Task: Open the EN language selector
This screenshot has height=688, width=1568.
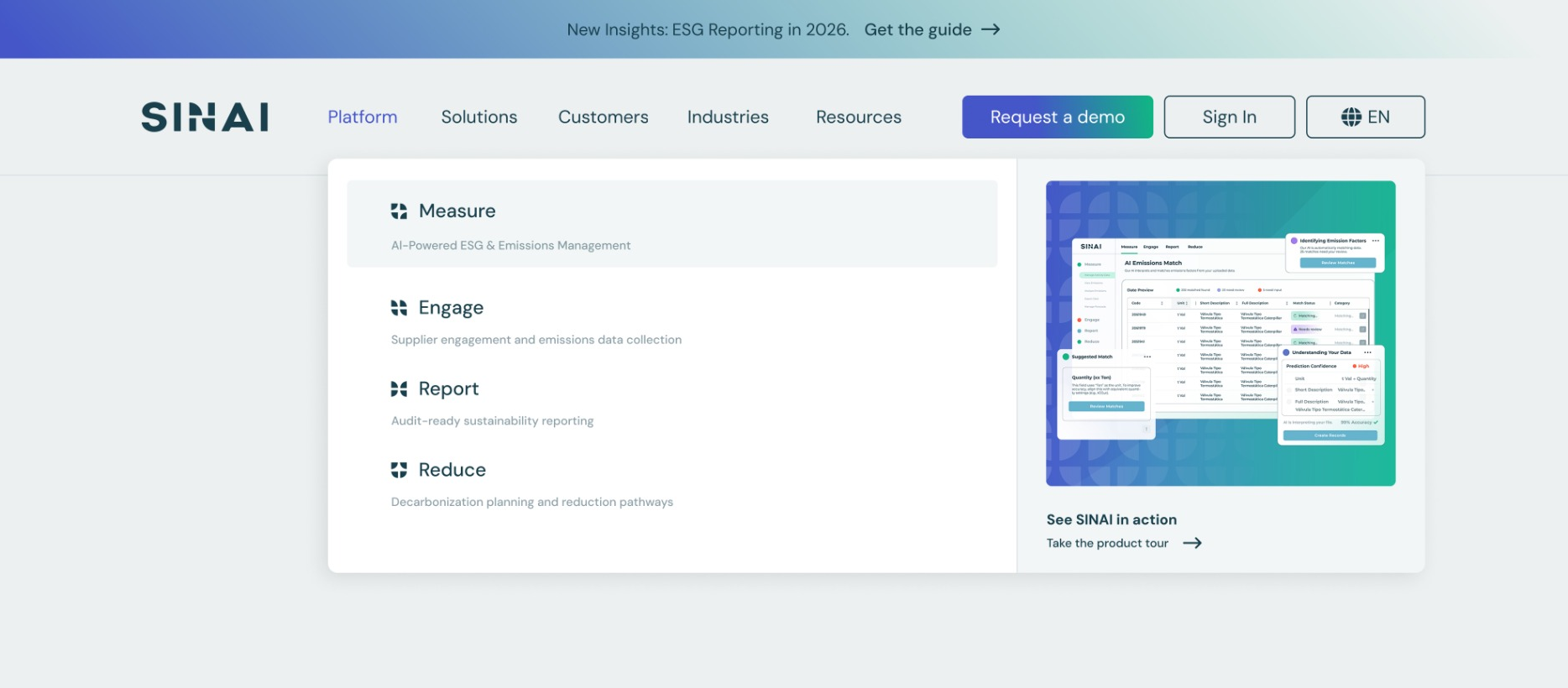Action: point(1366,117)
